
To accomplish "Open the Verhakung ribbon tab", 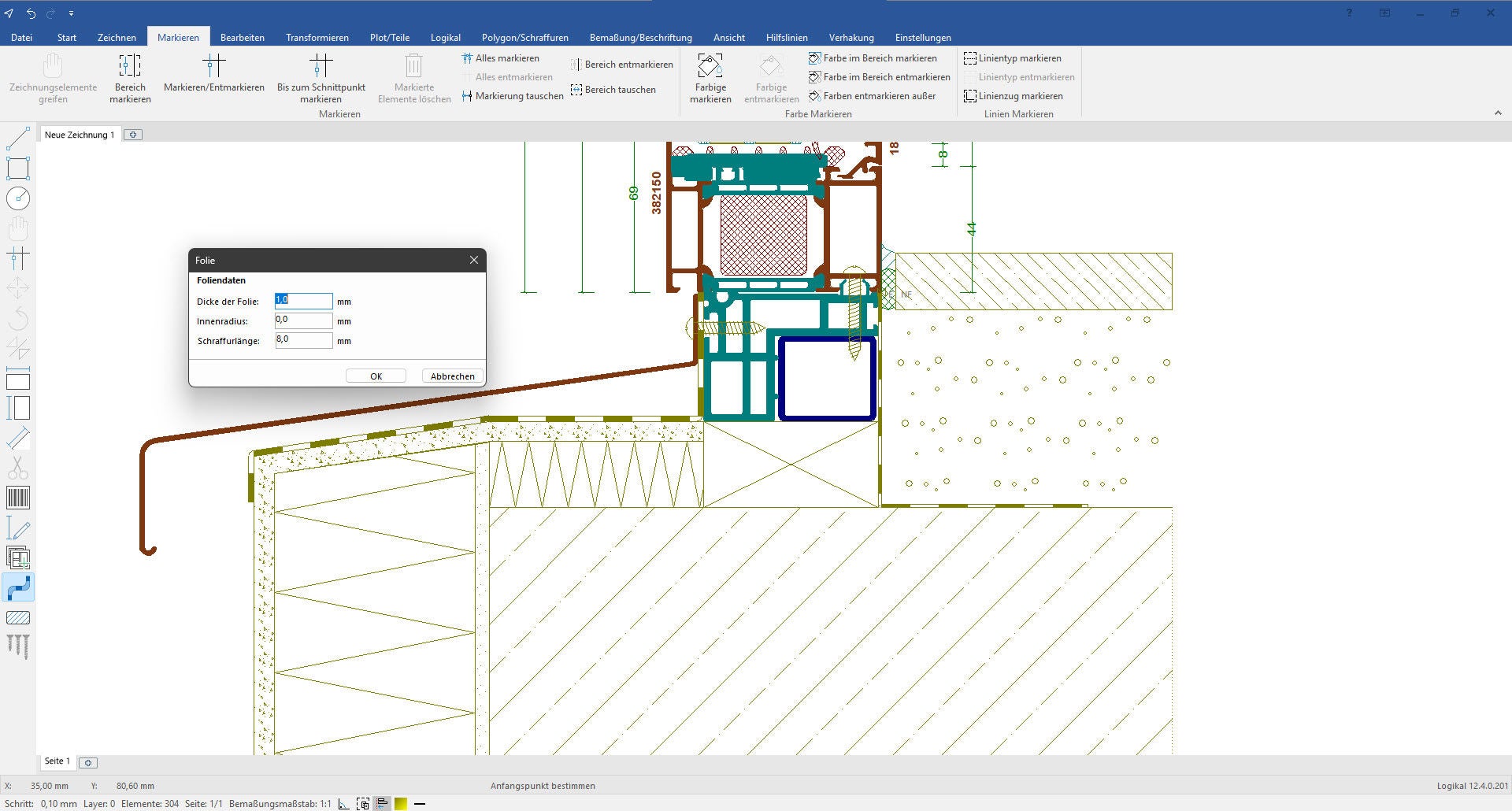I will tap(851, 37).
